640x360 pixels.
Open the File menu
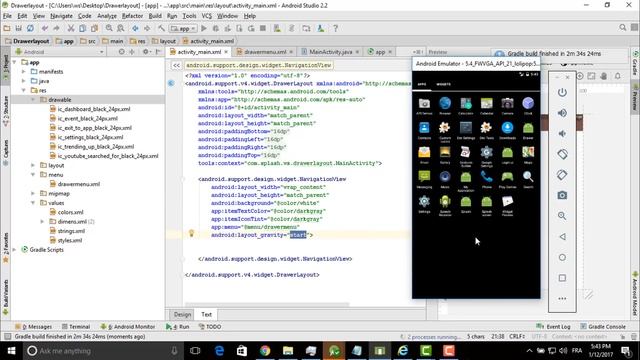point(7,16)
